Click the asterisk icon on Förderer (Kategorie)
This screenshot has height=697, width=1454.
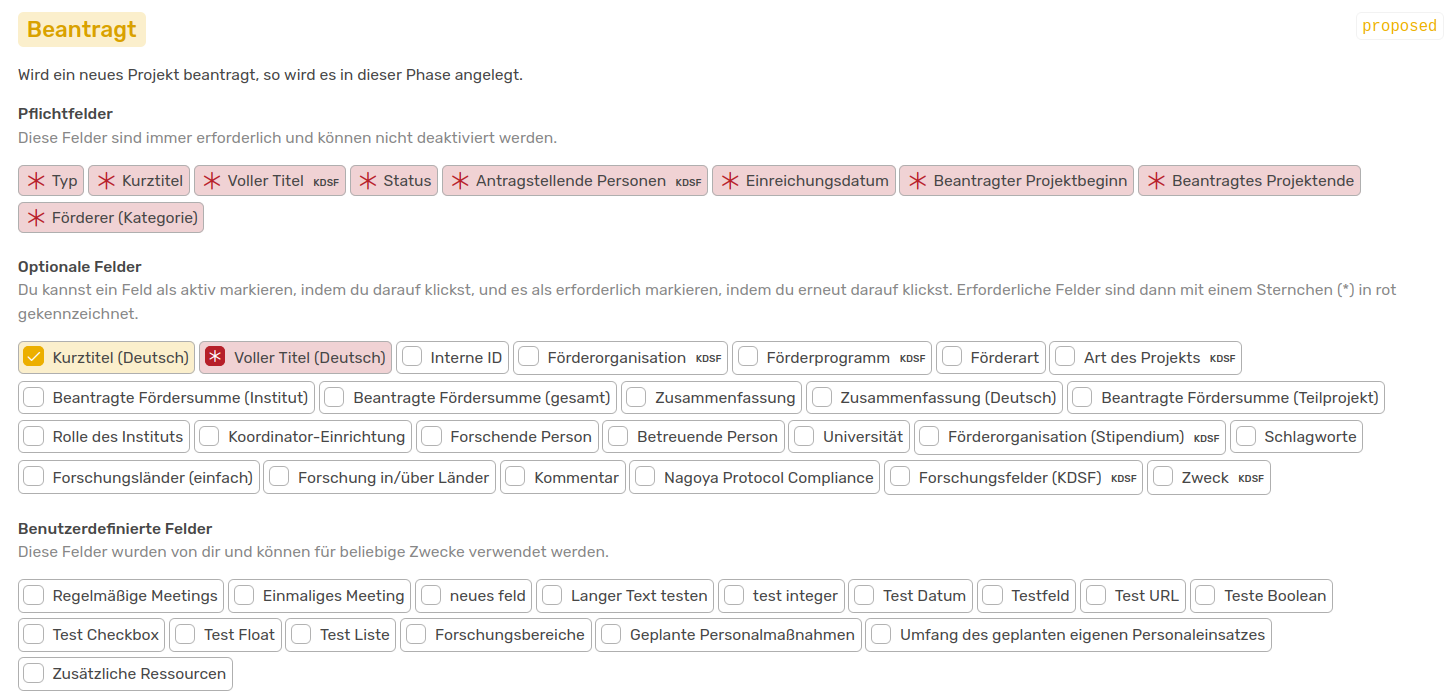pyautogui.click(x=35, y=217)
